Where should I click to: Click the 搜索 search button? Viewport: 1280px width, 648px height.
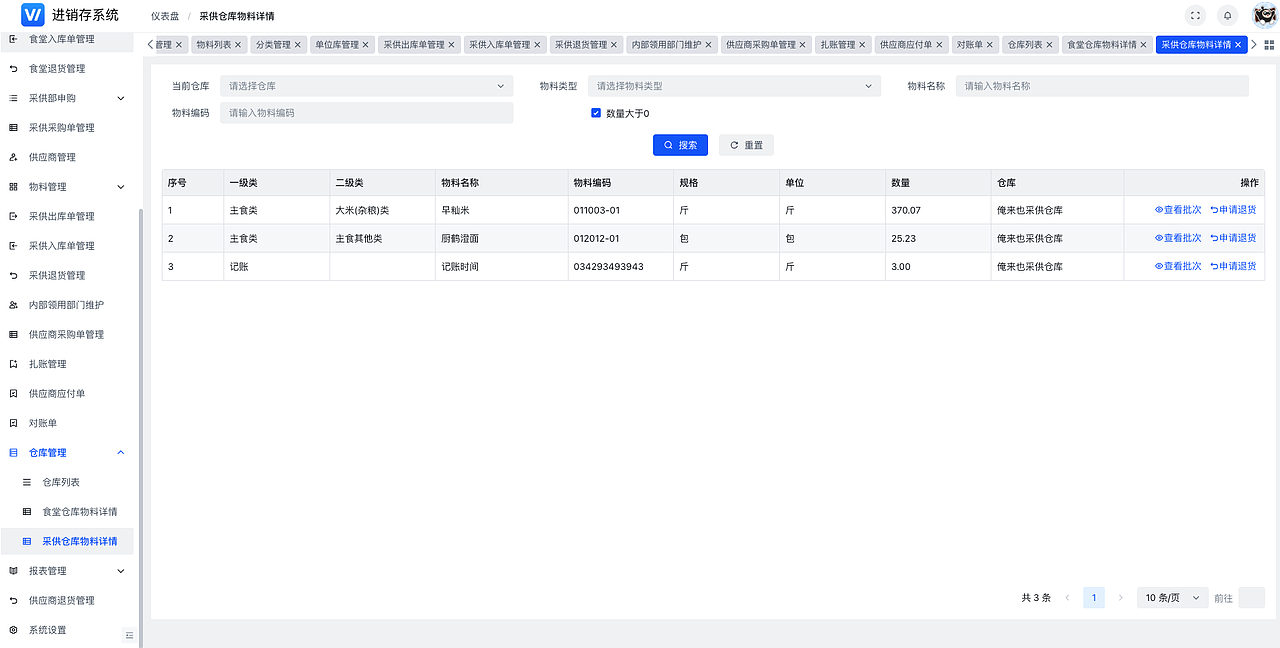coord(680,145)
